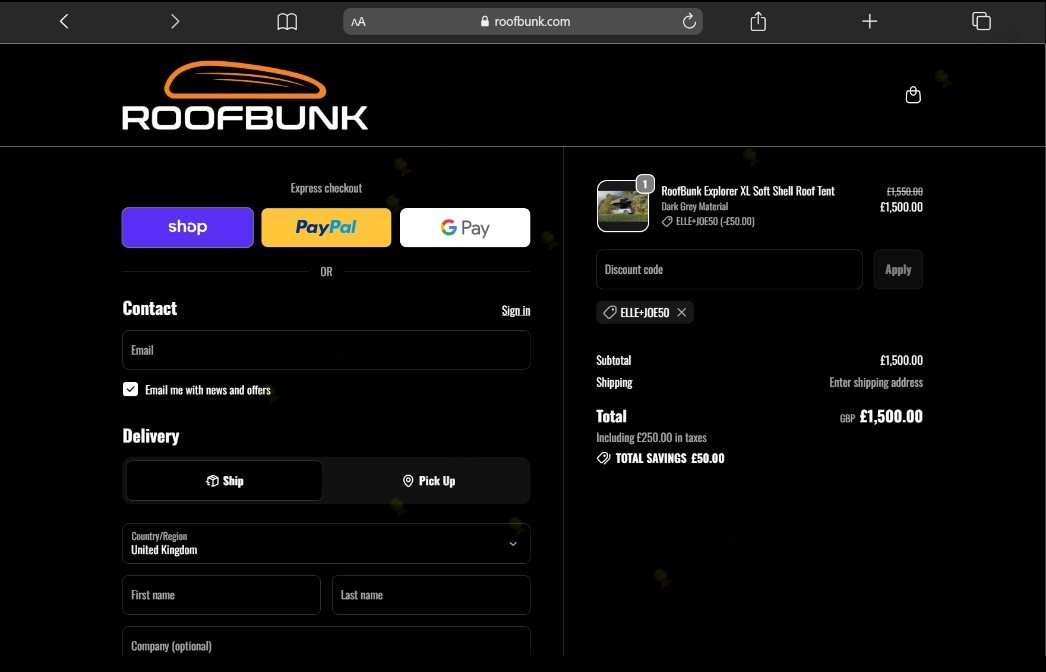Pay with Shop Pay express checkout
Viewport: 1046px width, 672px height.
tap(187, 228)
